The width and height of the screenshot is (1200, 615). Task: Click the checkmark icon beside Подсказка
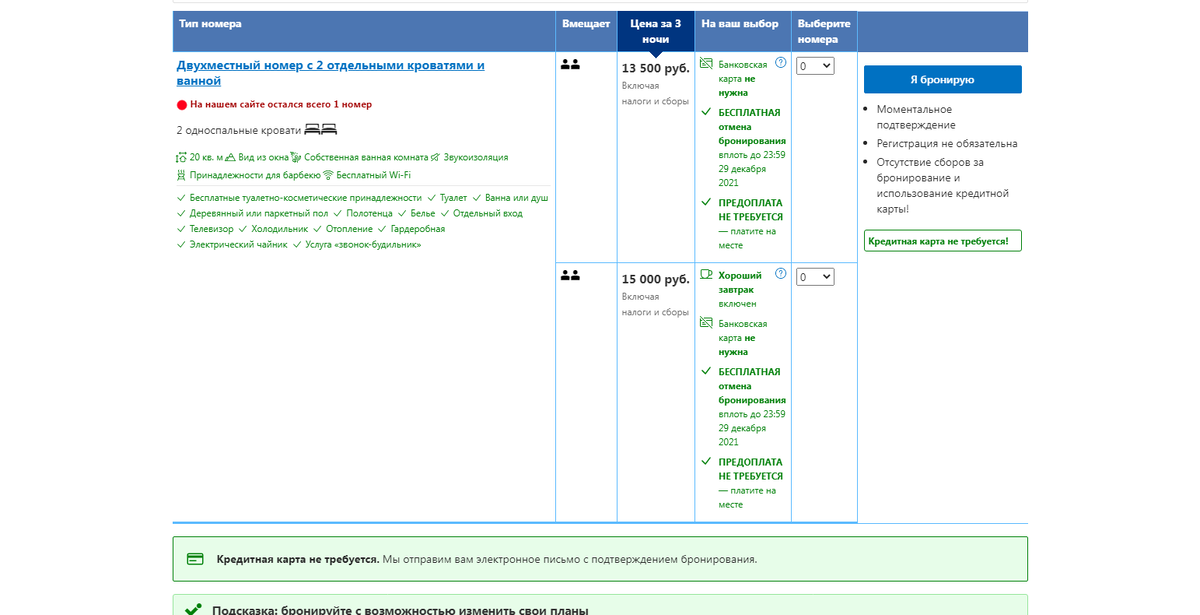click(x=192, y=608)
